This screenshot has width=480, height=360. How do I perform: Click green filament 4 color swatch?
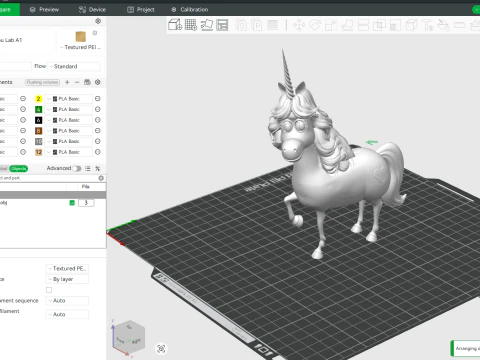click(x=39, y=109)
